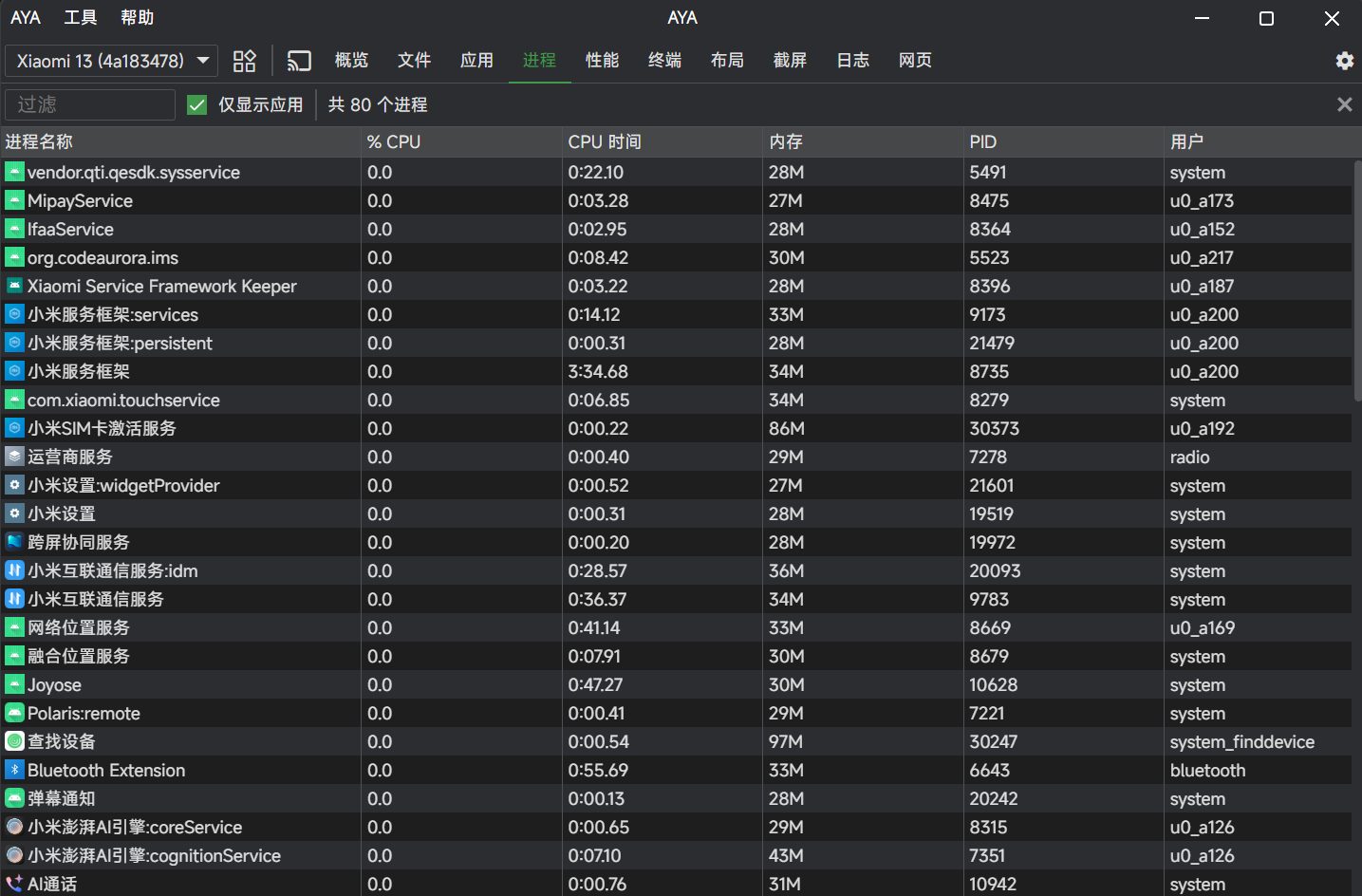The height and width of the screenshot is (896, 1362).
Task: Toggle the 仅显示应用 checkbox
Action: 197,104
